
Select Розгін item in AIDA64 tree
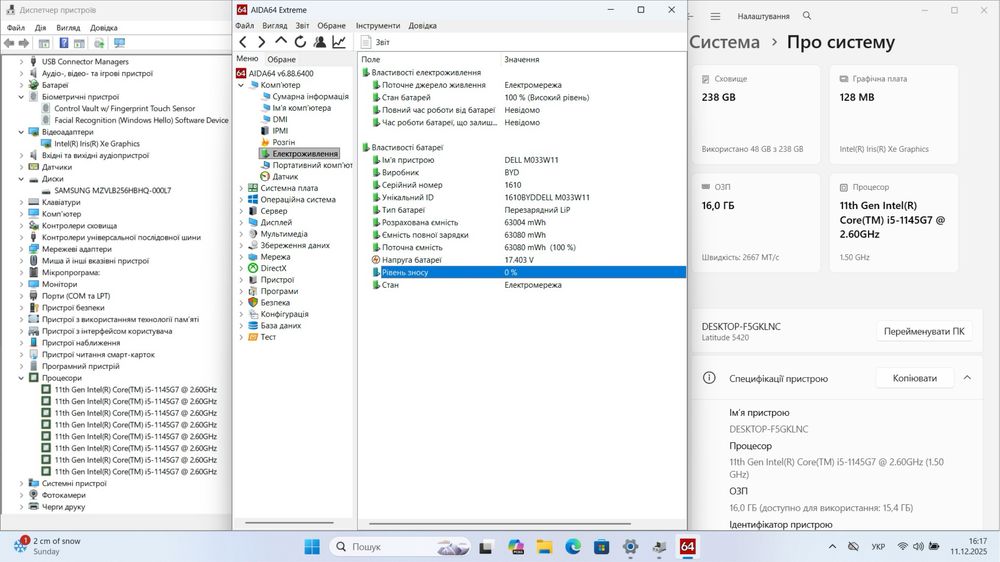point(283,142)
